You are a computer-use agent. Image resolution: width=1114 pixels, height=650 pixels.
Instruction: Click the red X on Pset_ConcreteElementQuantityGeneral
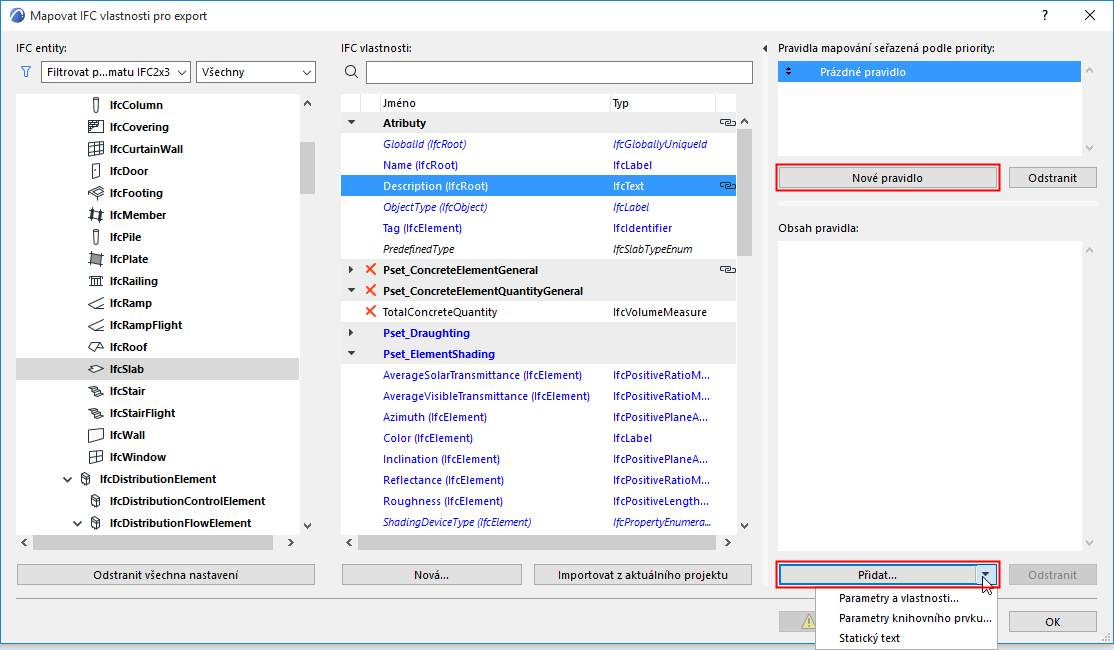click(370, 291)
